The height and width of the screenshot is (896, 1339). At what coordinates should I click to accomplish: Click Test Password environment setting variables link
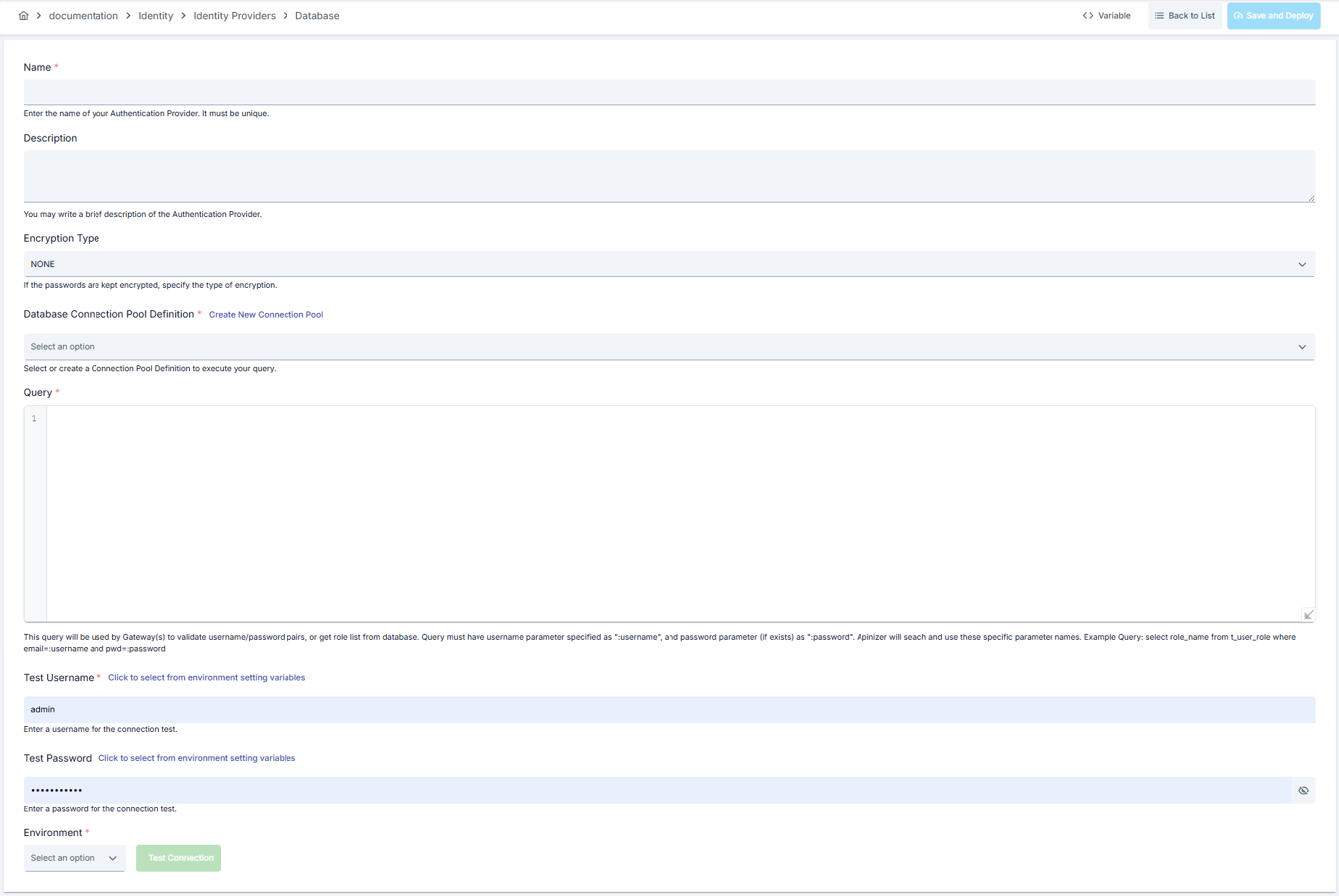197,758
